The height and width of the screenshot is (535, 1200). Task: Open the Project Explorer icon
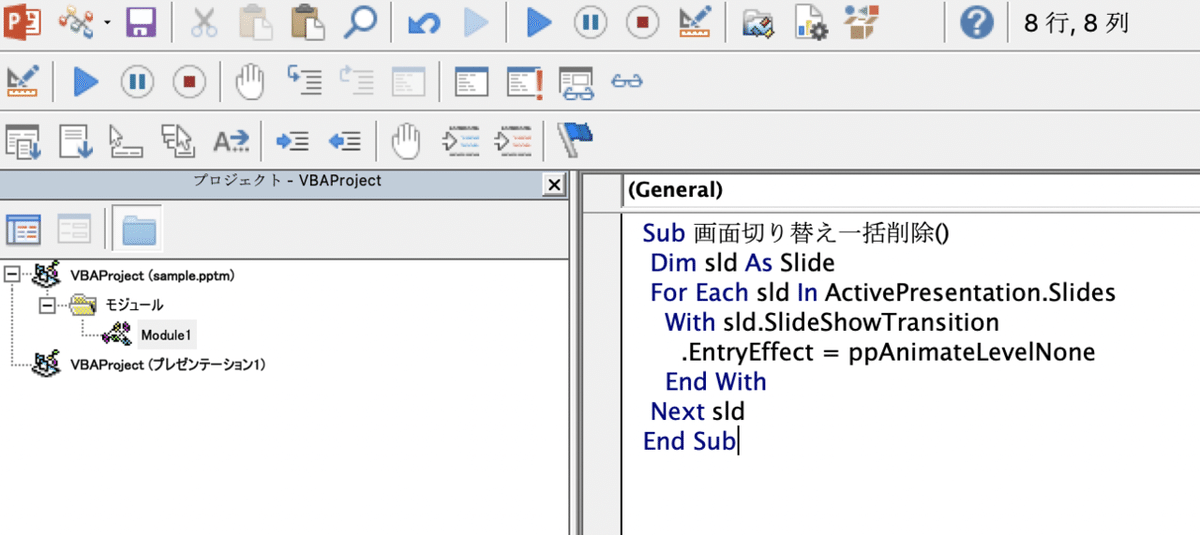[x=760, y=22]
